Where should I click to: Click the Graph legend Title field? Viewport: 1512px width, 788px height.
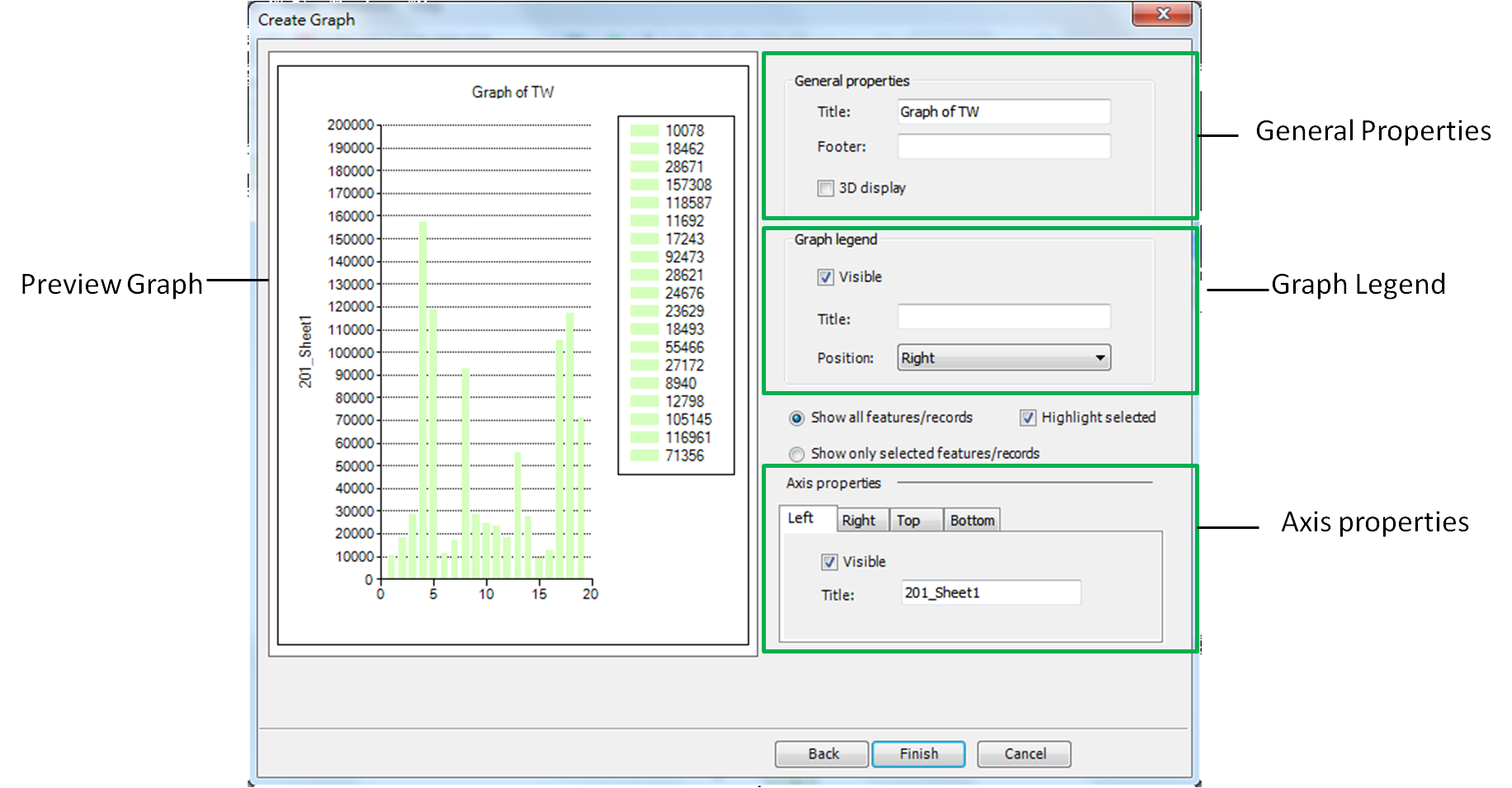1004,317
